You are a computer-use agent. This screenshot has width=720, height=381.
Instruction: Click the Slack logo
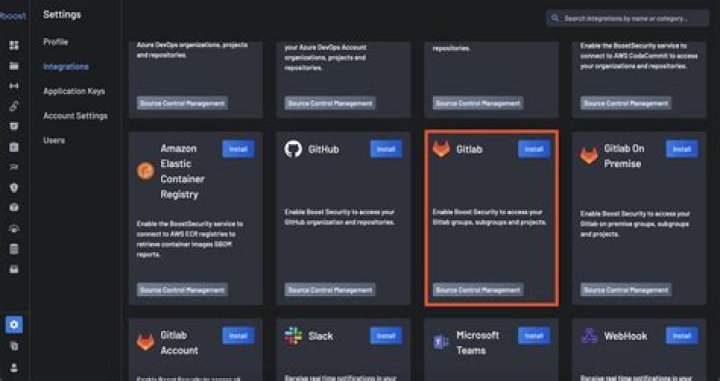coord(293,336)
